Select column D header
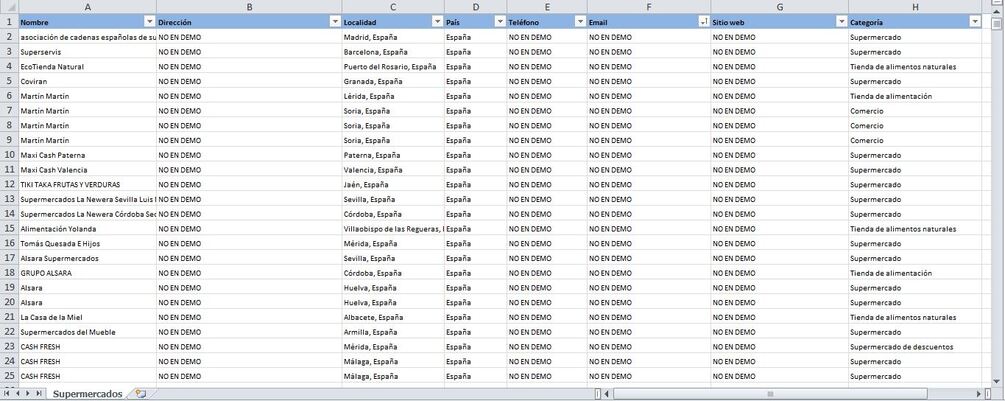The width and height of the screenshot is (1005, 401). [x=475, y=6]
